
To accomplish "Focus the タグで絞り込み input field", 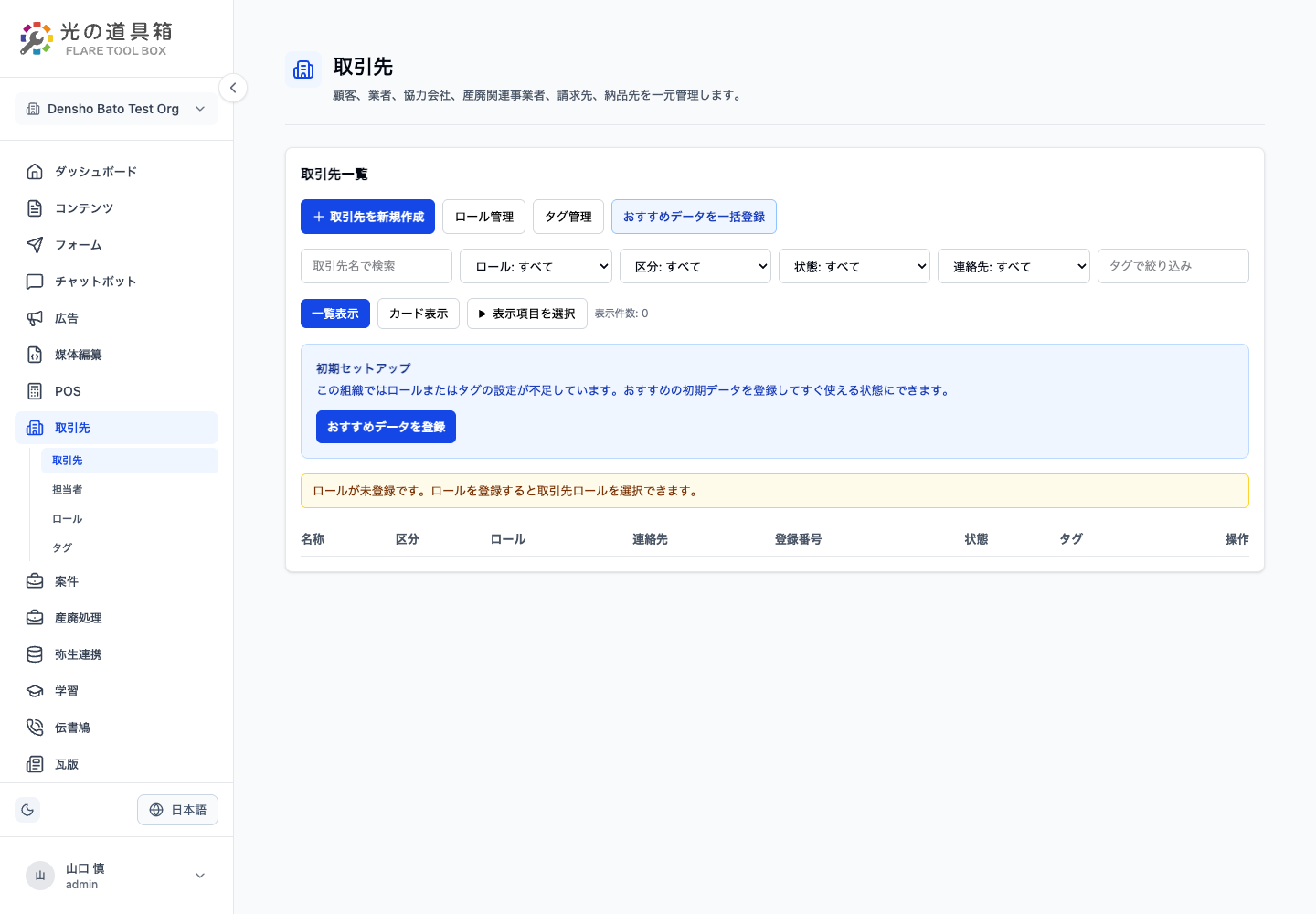I will coord(1173,266).
